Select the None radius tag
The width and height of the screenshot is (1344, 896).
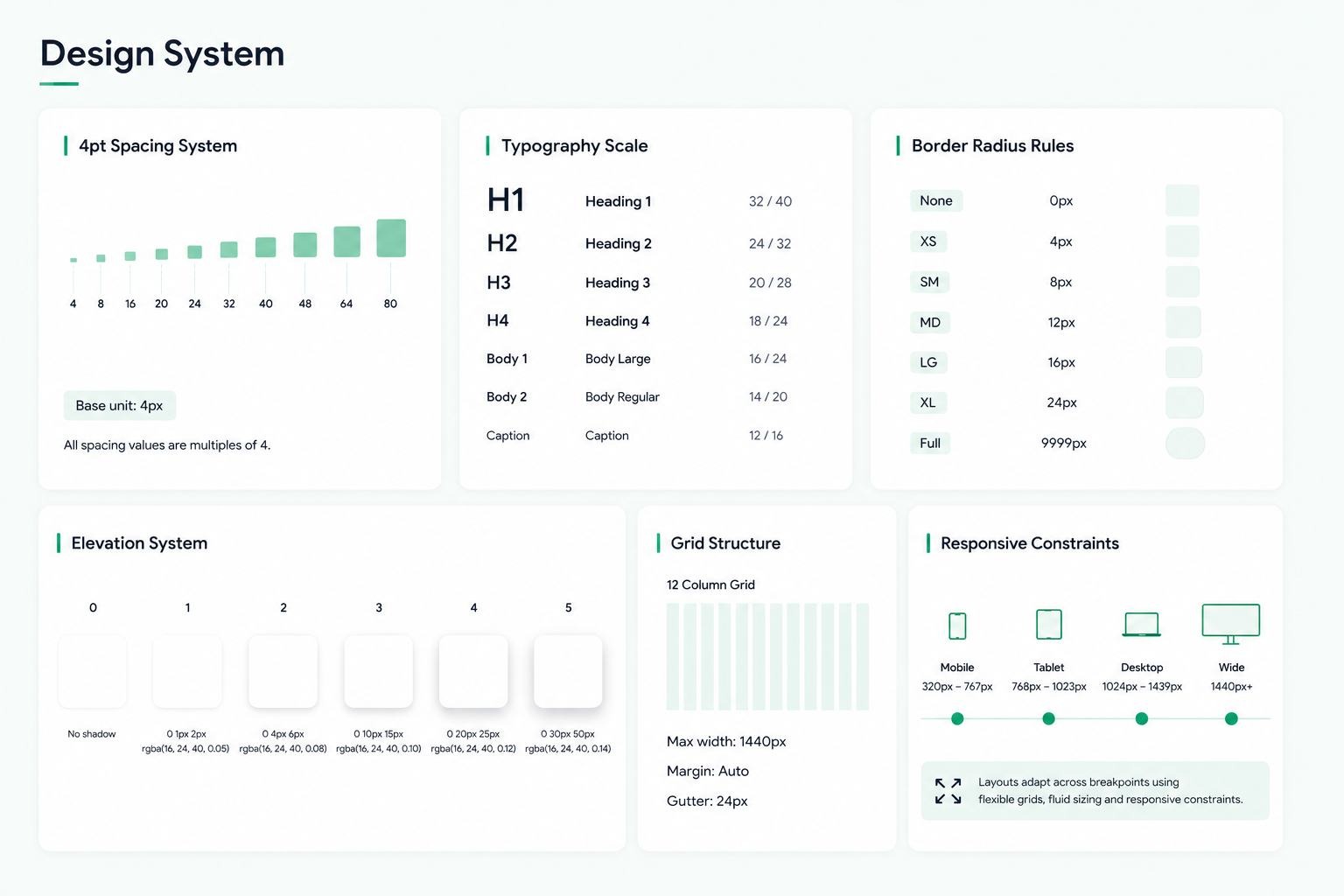pyautogui.click(x=936, y=200)
